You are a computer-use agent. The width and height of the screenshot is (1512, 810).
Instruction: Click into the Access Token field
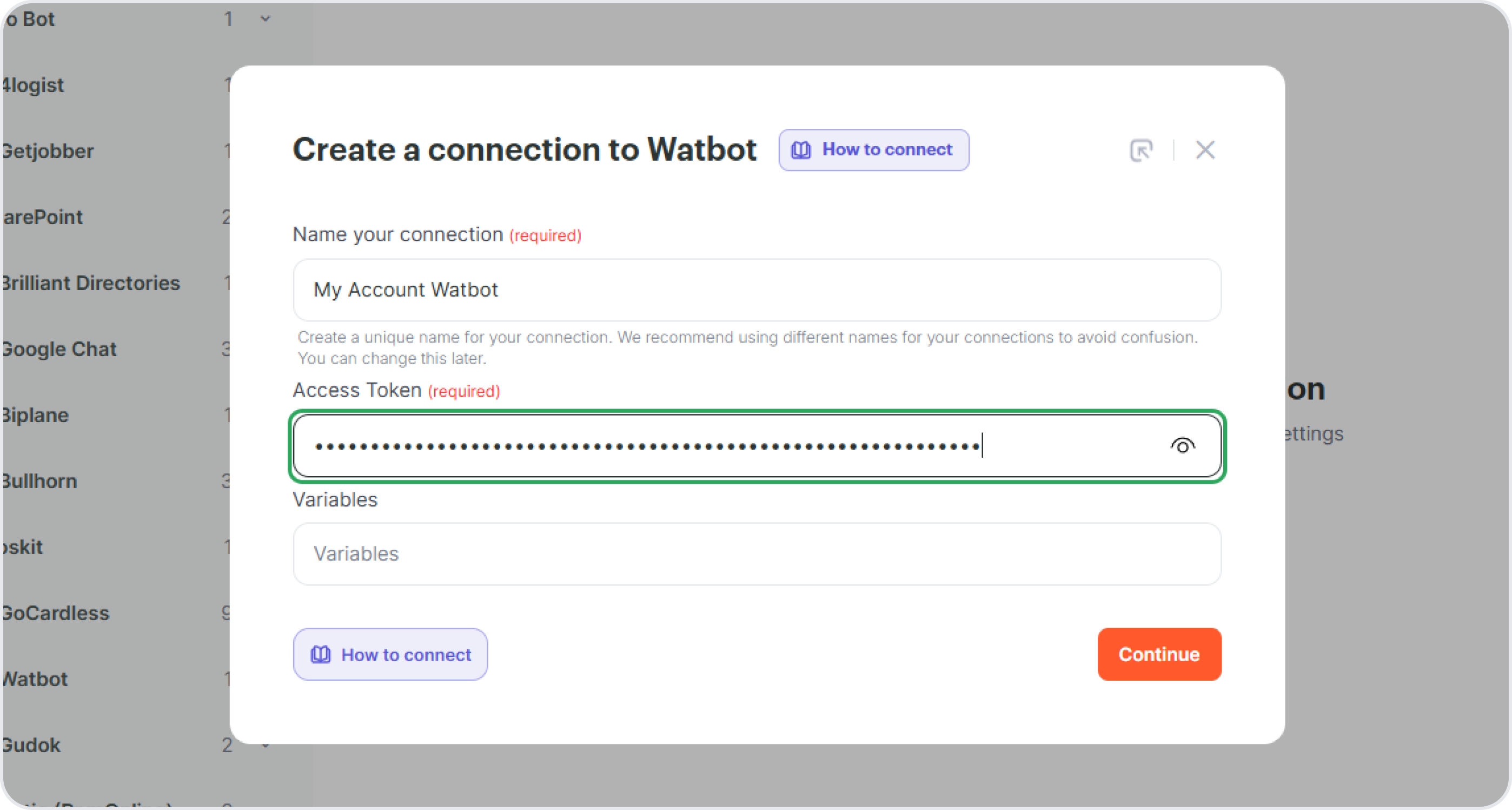point(728,446)
